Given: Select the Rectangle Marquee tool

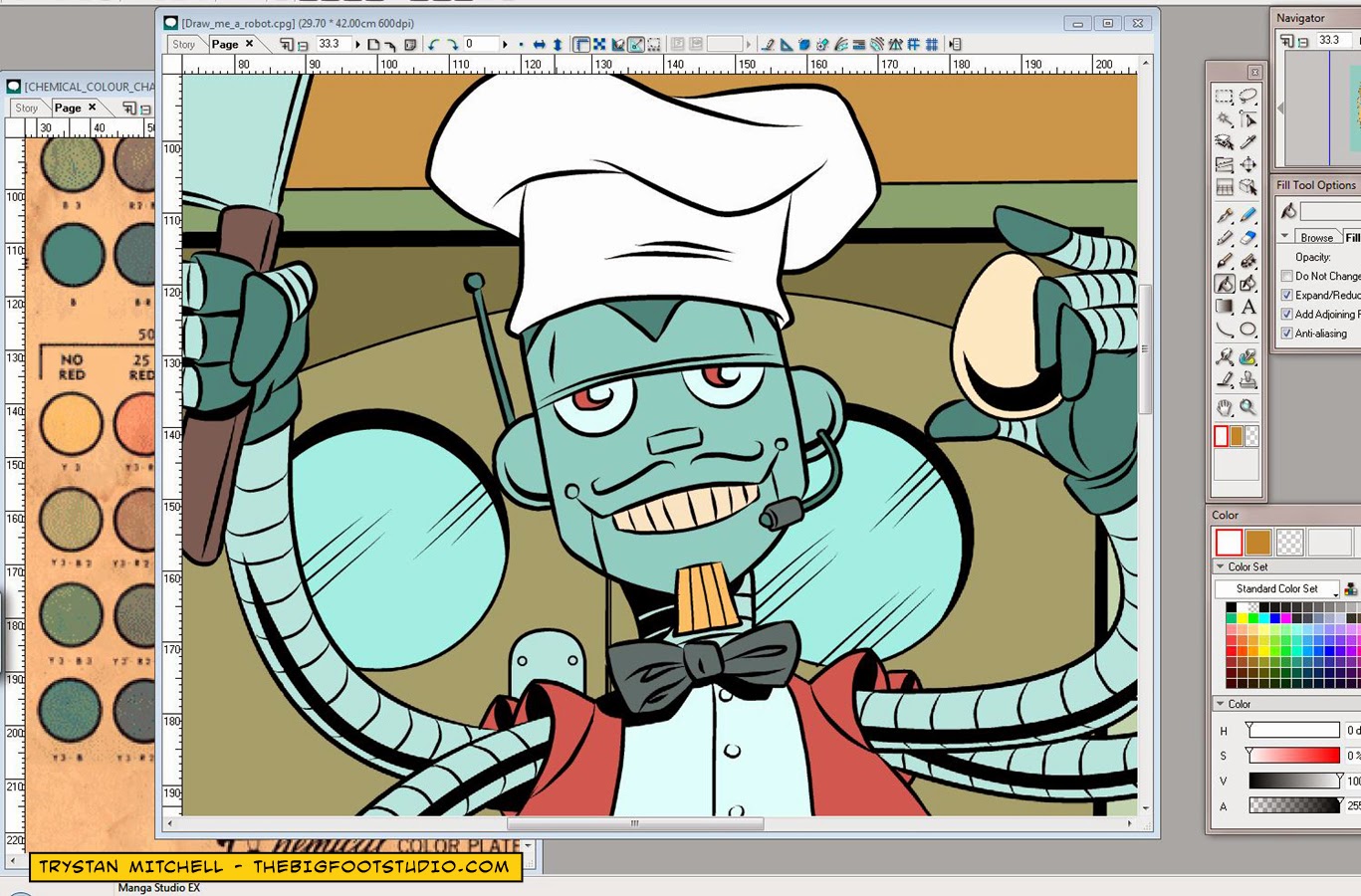Looking at the screenshot, I should coord(1225,97).
